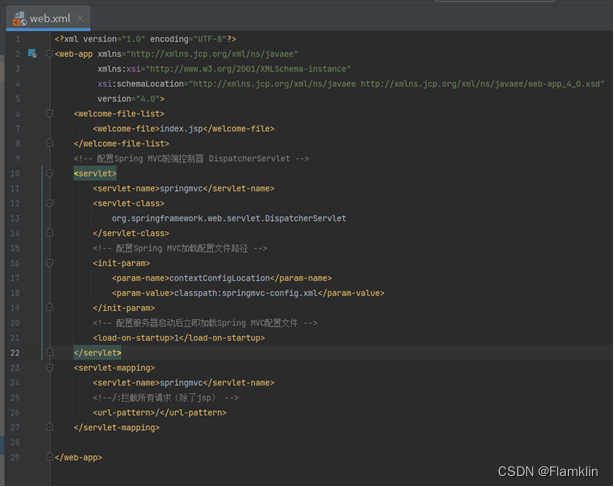Screen dimensions: 614x487
Task: Click the fold end marker at line 14
Action: pyautogui.click(x=49, y=233)
